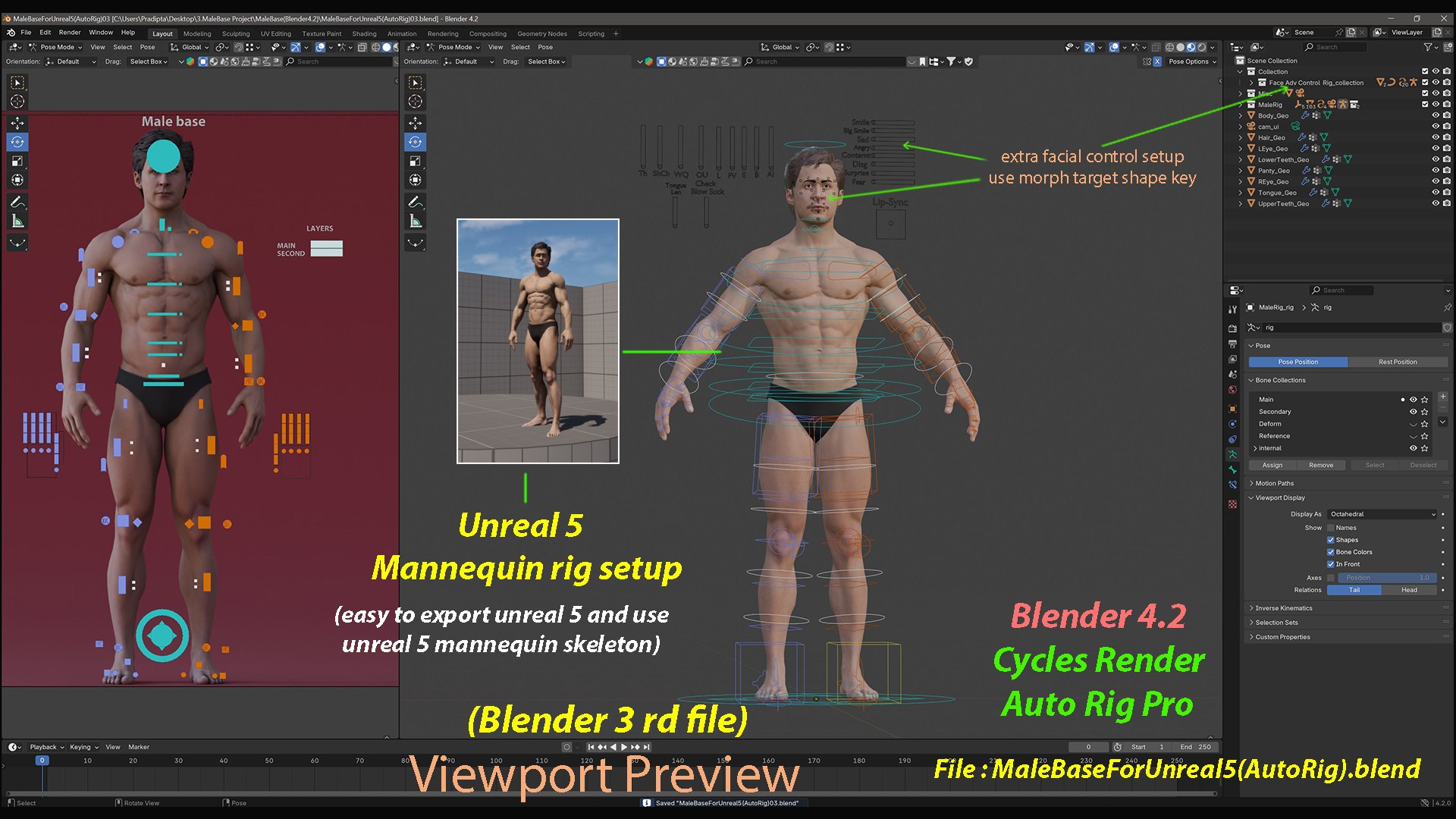1456x819 pixels.
Task: Click the Remove button for bone collections
Action: coord(1320,465)
